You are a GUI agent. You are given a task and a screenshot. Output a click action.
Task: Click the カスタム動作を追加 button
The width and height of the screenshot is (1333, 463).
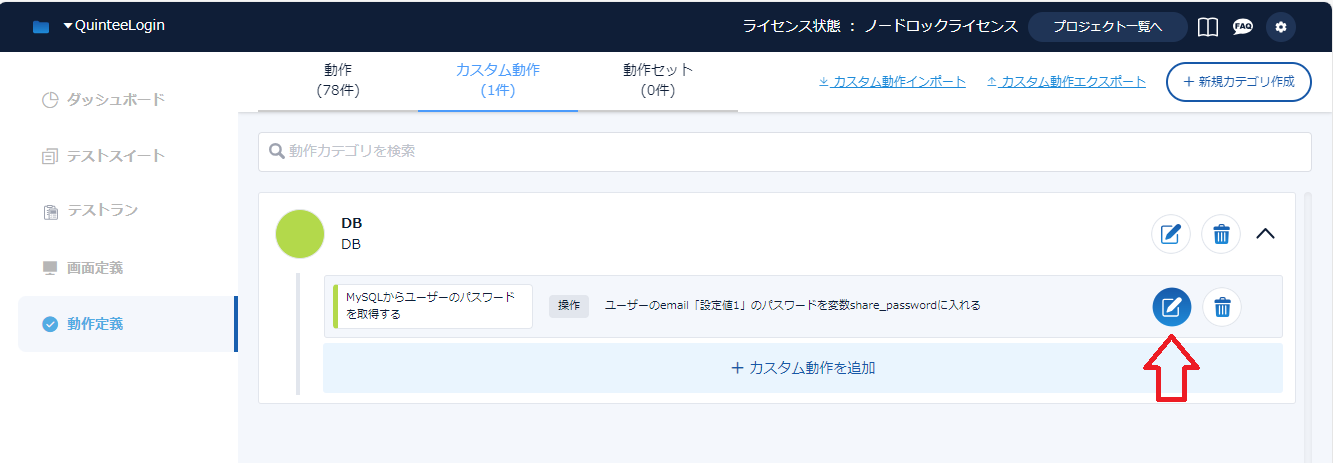coord(803,368)
